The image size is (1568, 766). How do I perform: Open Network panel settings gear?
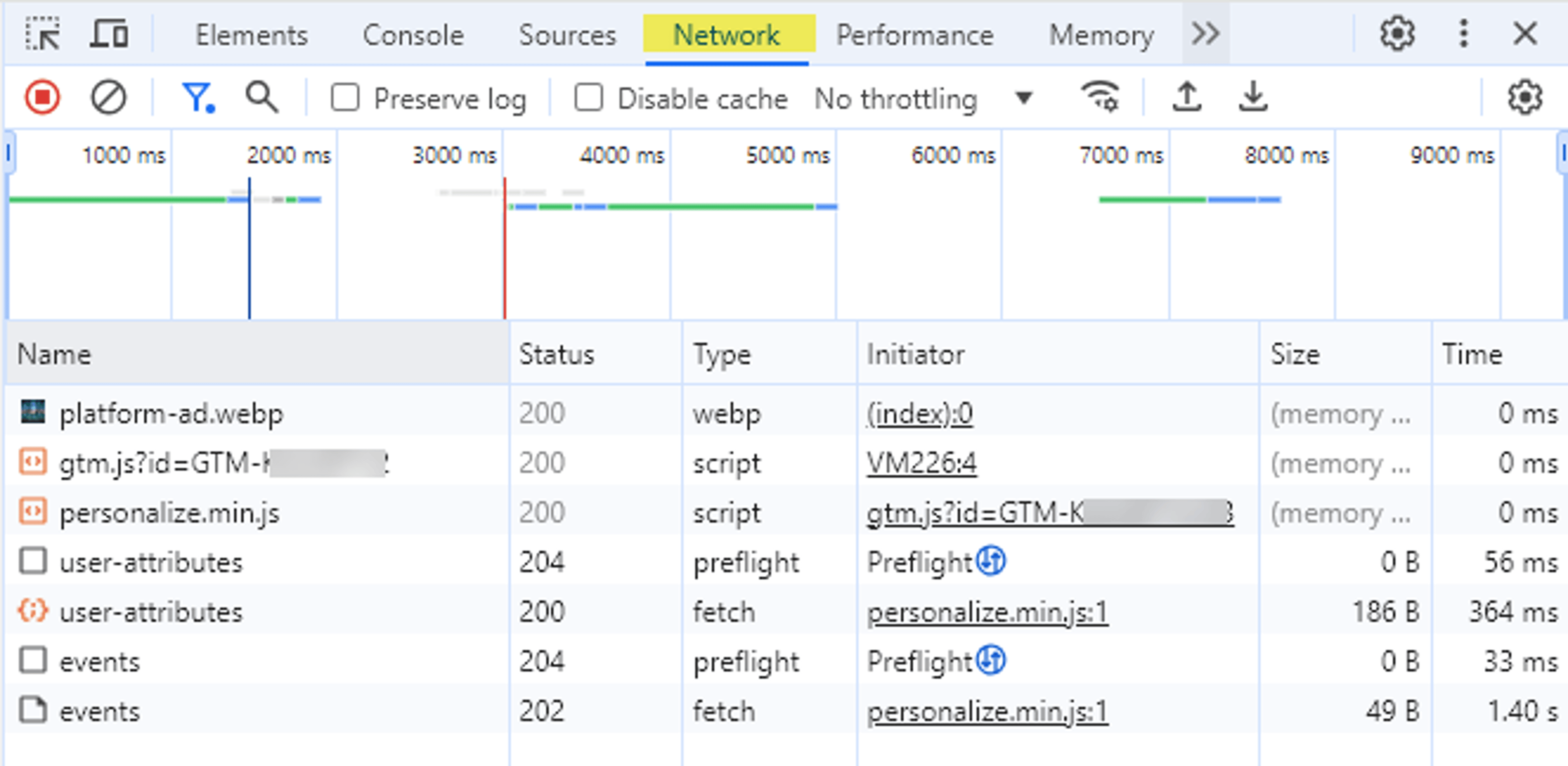[1525, 97]
